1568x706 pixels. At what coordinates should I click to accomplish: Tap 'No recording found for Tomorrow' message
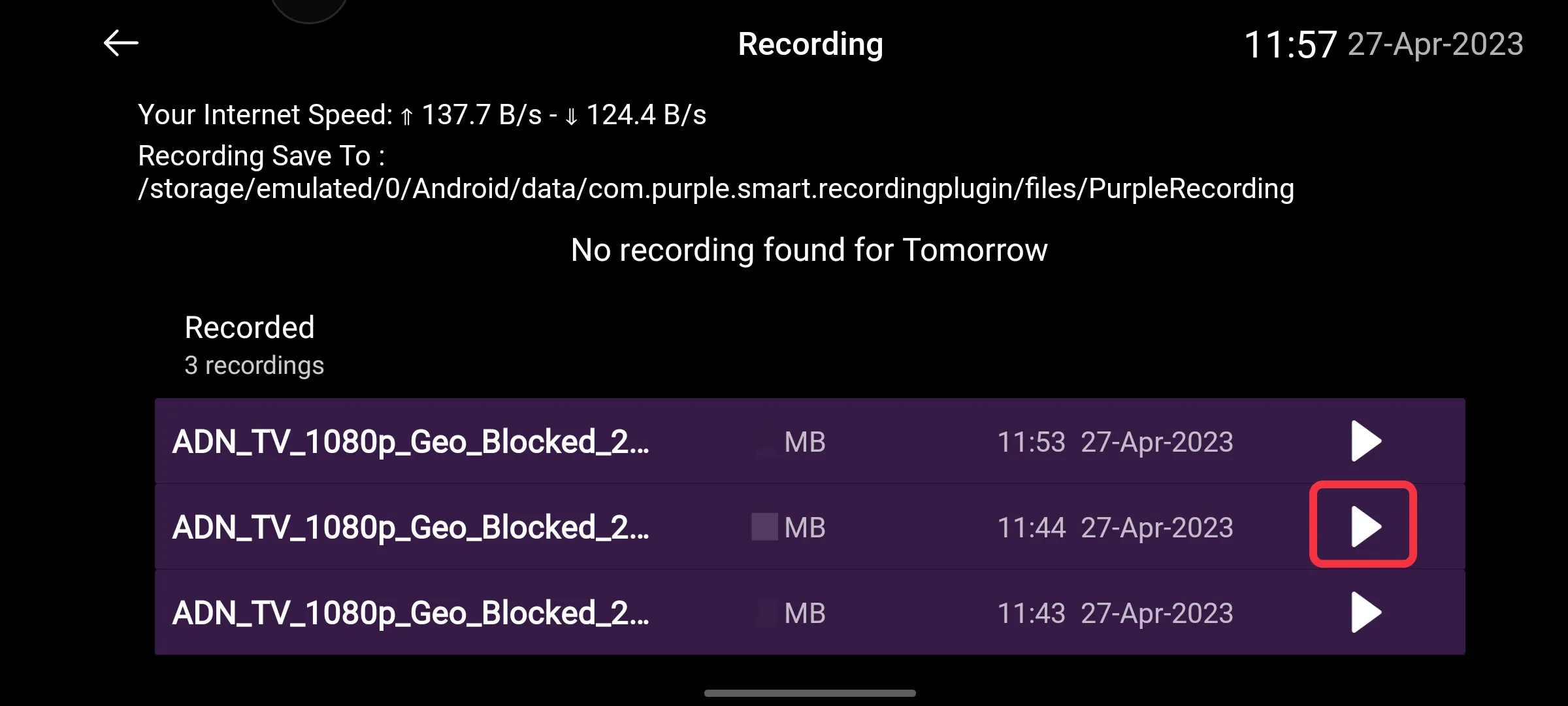click(x=809, y=250)
